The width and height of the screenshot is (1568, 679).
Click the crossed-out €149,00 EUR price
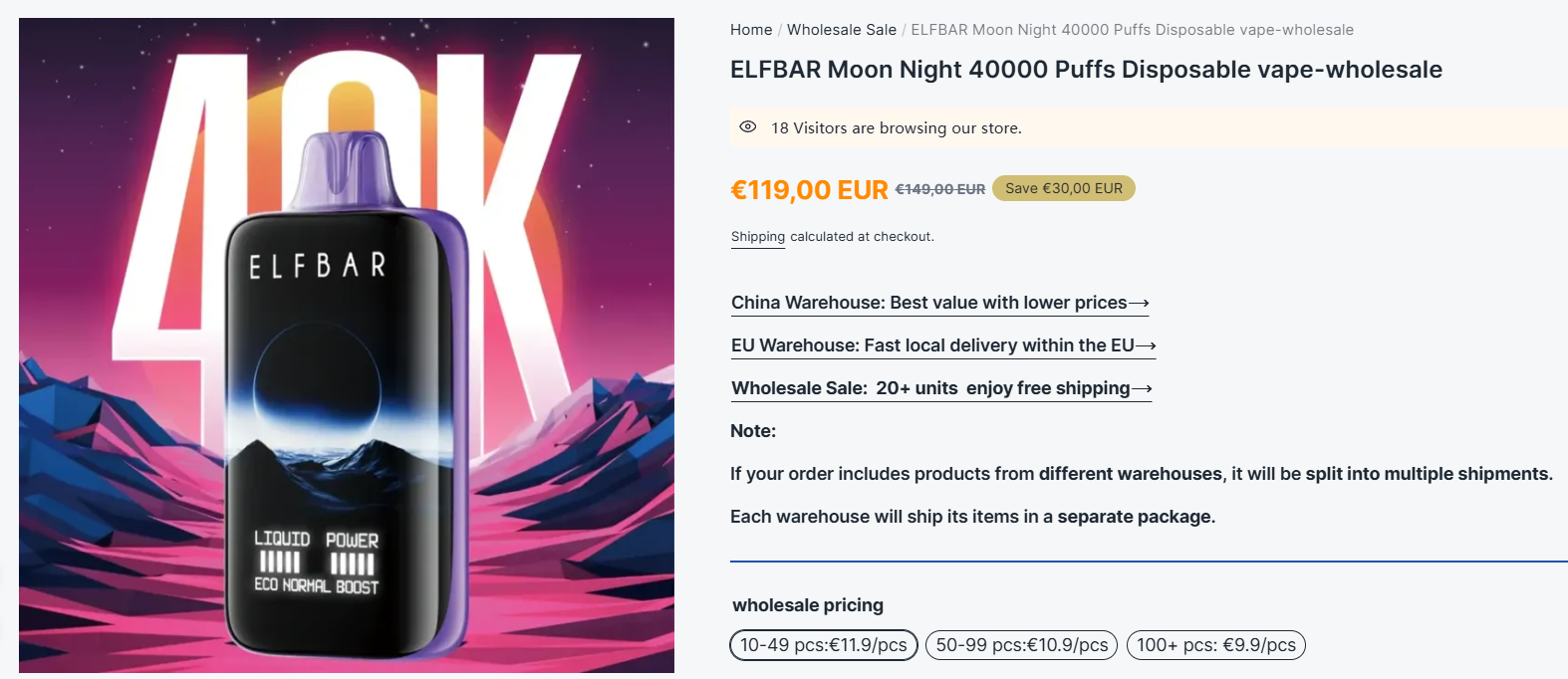click(940, 189)
